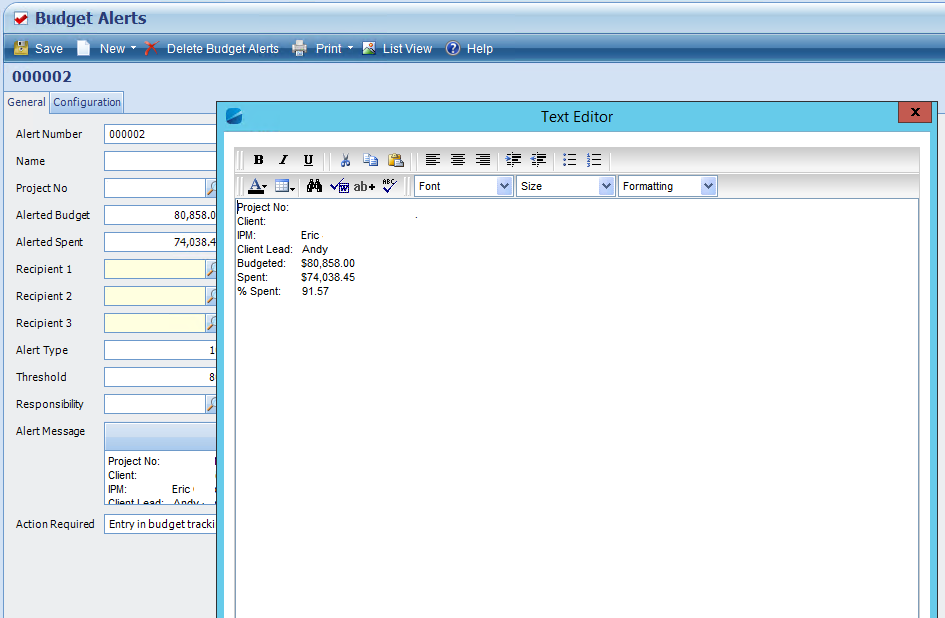The image size is (945, 618).
Task: Click the Recipient 2 field
Action: tap(155, 296)
